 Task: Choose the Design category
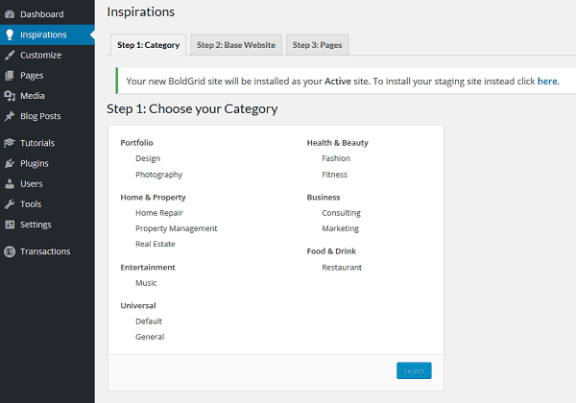pyautogui.click(x=148, y=158)
